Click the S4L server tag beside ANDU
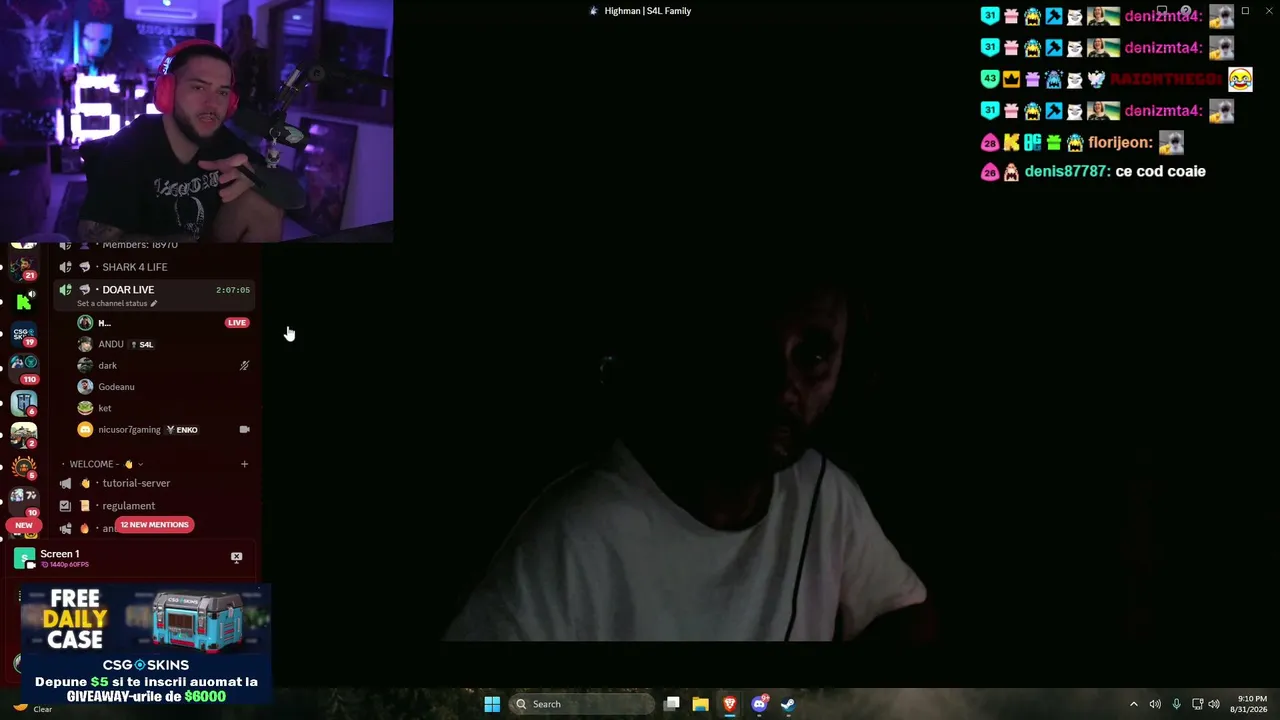Viewport: 1280px width, 720px height. point(142,345)
